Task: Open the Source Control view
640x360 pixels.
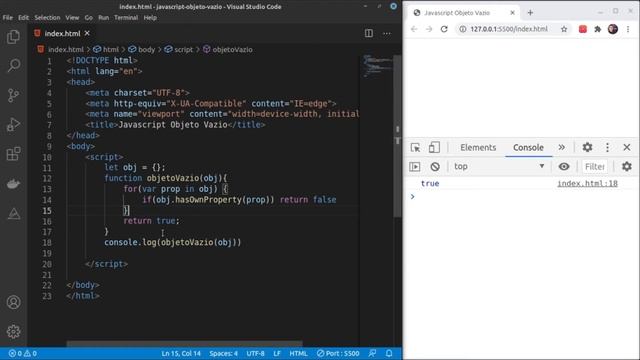Action: [x=13, y=95]
